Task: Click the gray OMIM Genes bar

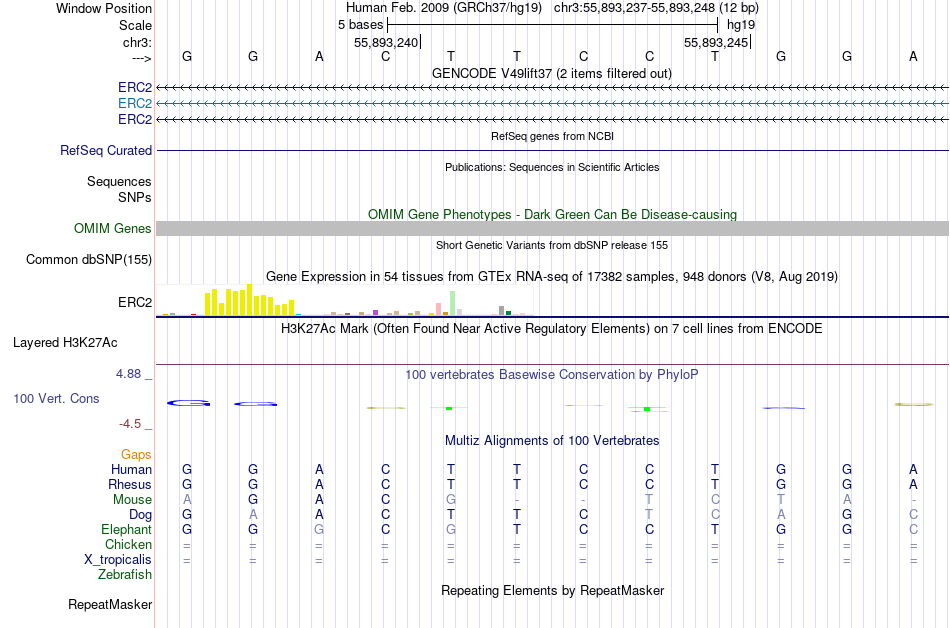Action: click(552, 228)
